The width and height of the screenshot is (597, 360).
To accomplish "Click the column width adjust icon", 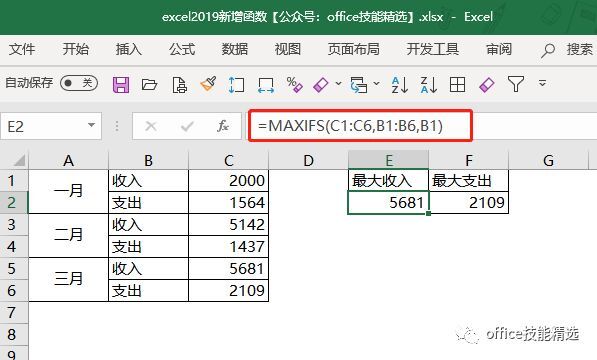I will tap(266, 85).
